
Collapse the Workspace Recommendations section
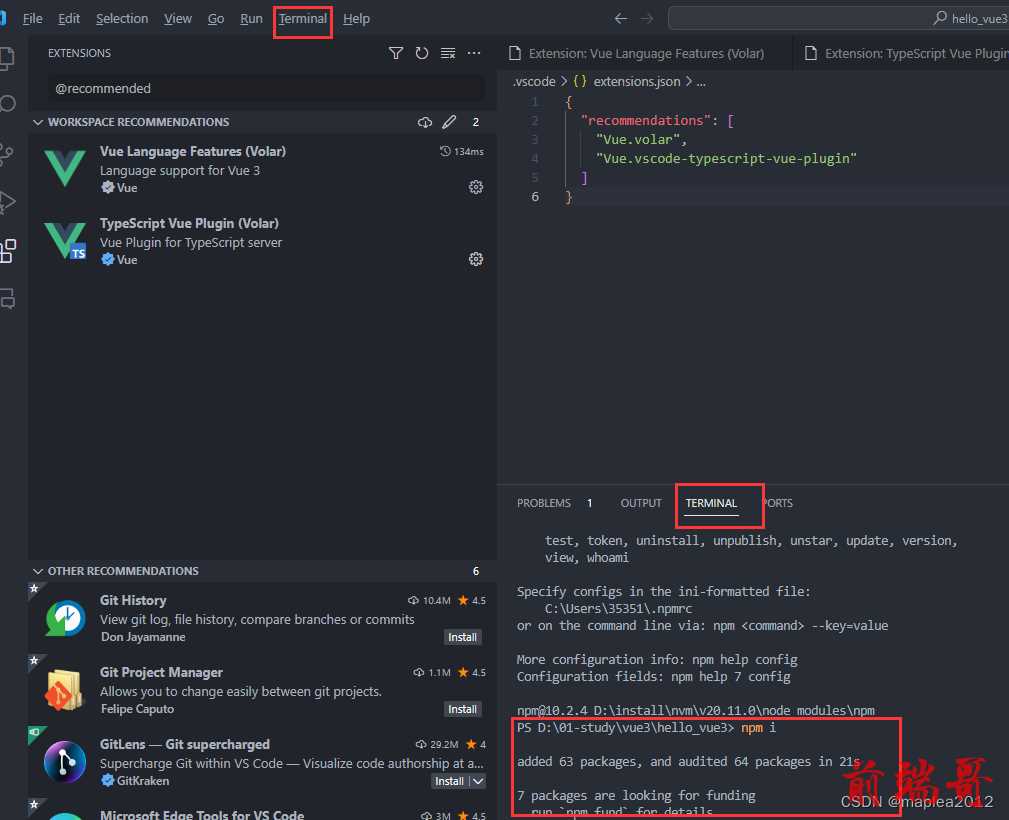pyautogui.click(x=38, y=122)
